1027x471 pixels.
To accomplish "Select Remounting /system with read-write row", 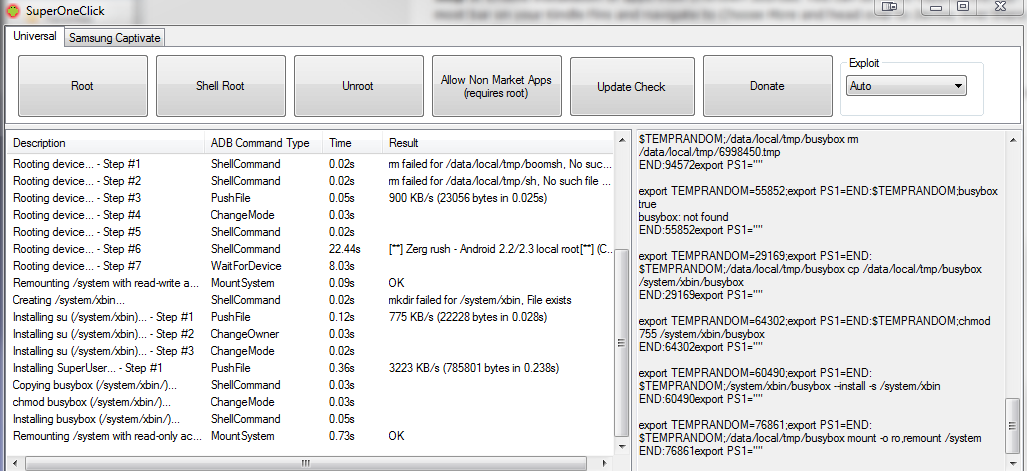I will [312, 283].
